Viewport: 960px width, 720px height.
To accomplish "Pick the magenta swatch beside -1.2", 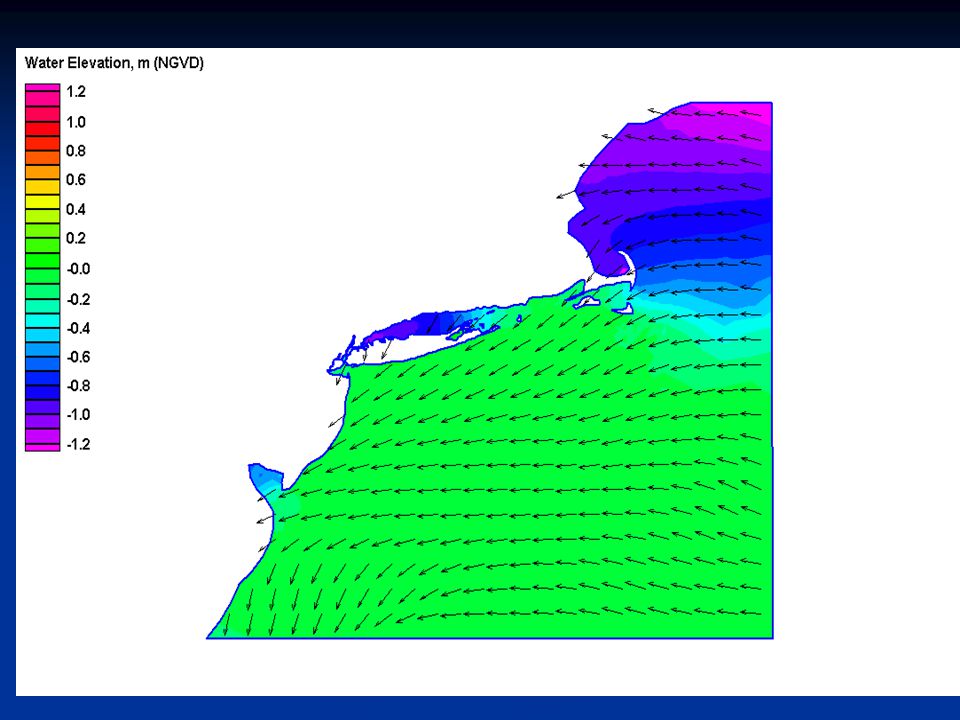I will tap(42, 447).
